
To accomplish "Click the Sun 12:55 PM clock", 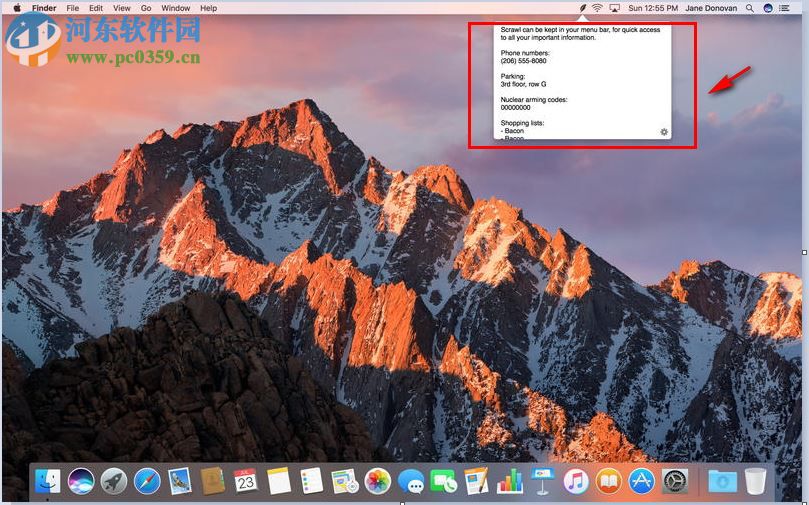I will click(x=653, y=8).
